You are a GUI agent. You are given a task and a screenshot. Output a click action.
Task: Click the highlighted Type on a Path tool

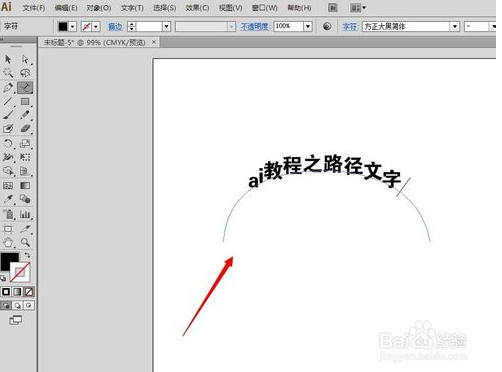[x=25, y=87]
